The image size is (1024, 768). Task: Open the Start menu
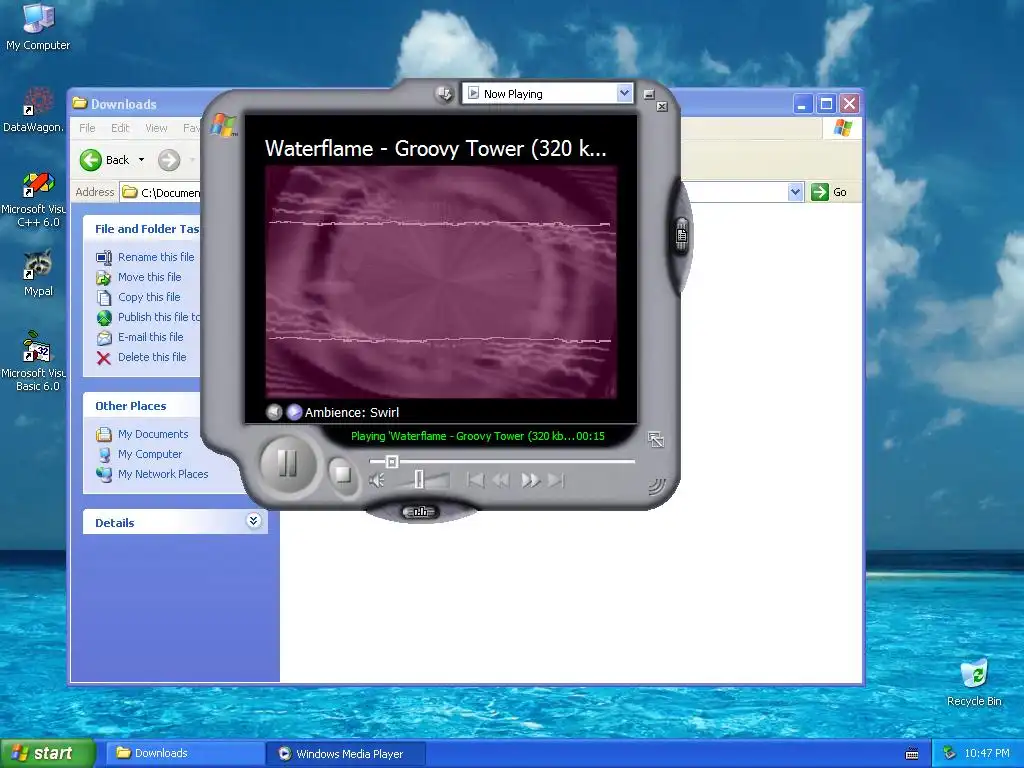tap(47, 753)
